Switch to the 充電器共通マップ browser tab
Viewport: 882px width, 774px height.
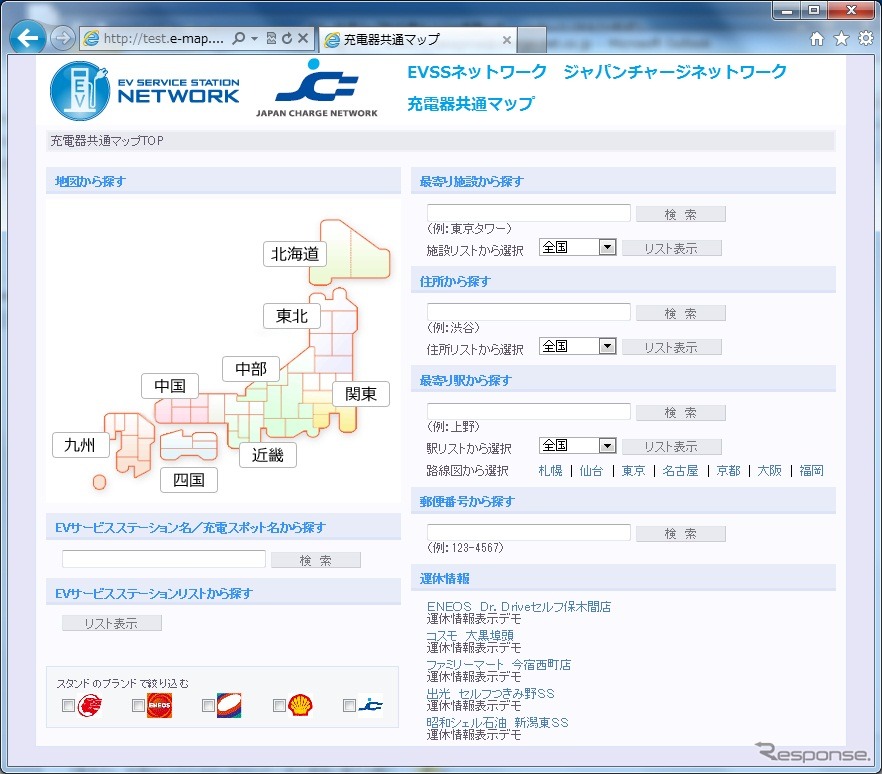410,40
